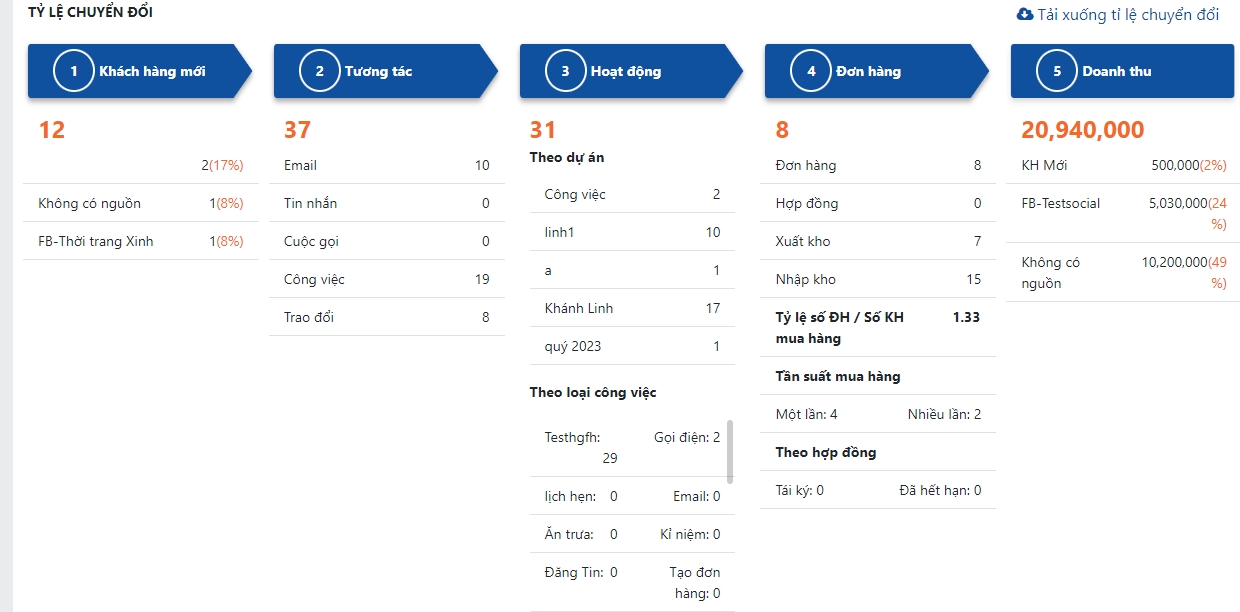Click the Email interaction row
This screenshot has height=612, width=1240.
(386, 165)
